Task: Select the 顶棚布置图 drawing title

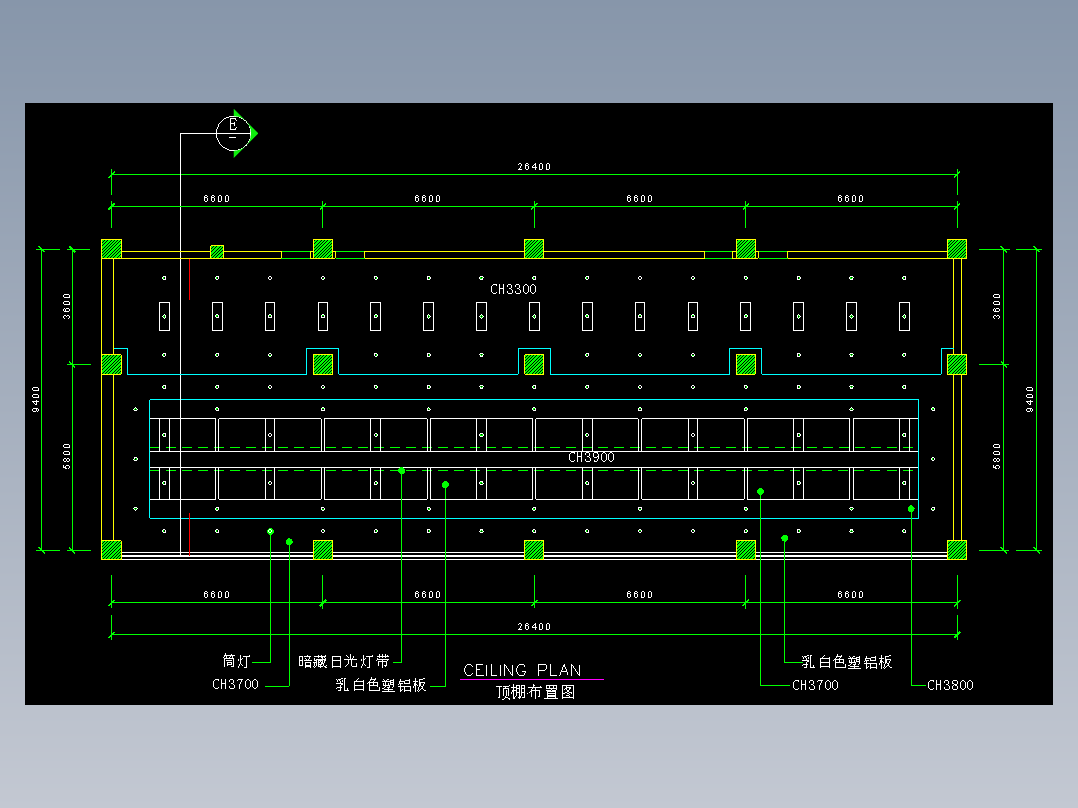Action: click(536, 692)
